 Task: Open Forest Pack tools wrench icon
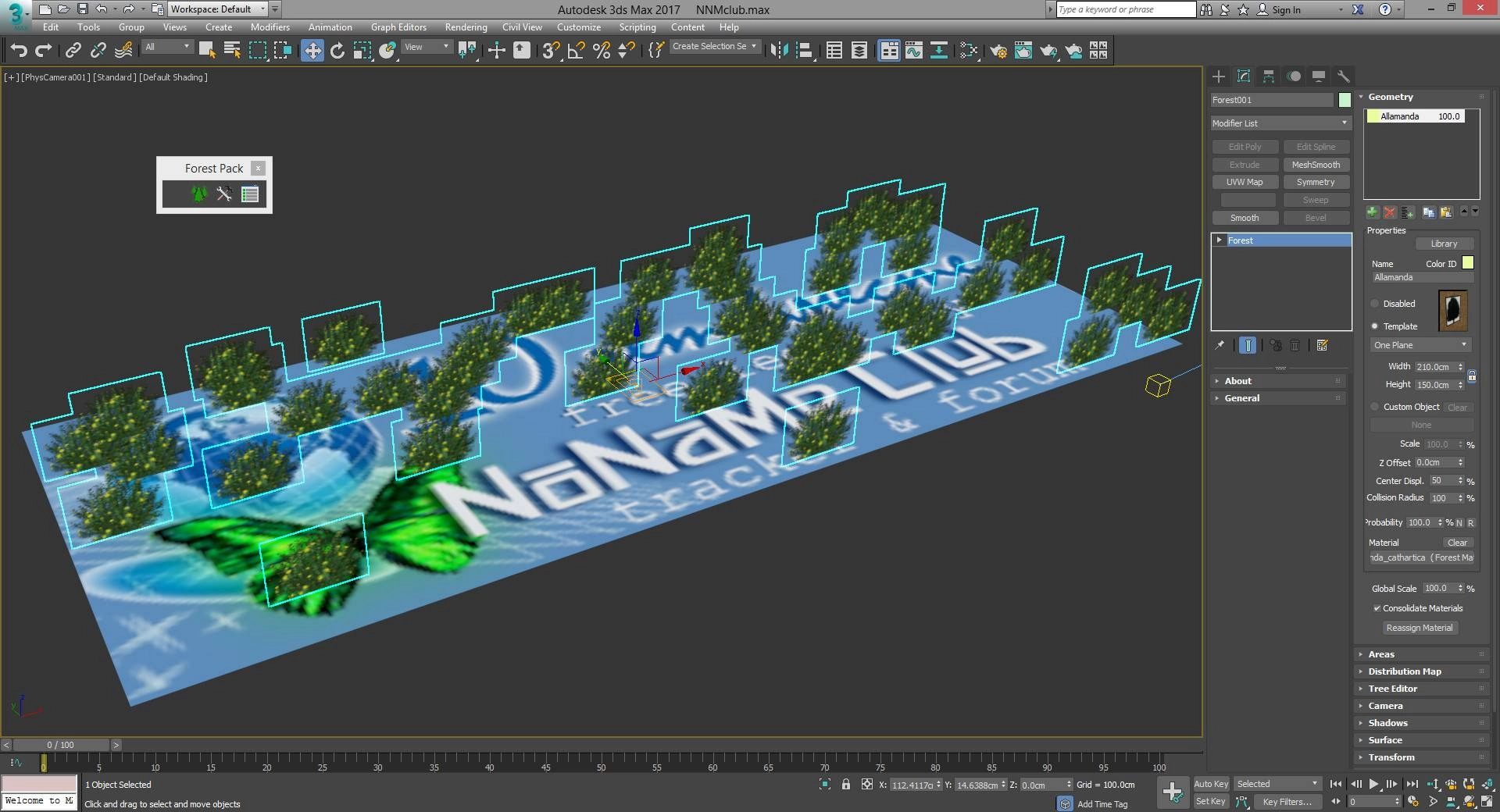coord(224,194)
